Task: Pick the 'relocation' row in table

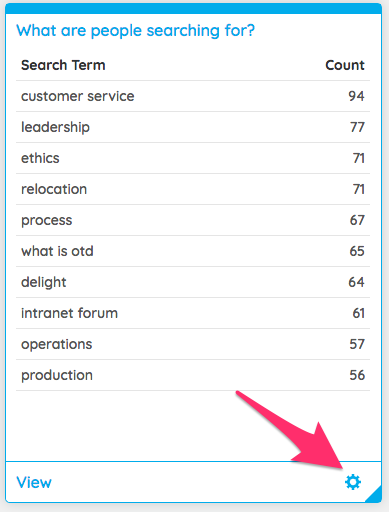Action: click(x=193, y=189)
